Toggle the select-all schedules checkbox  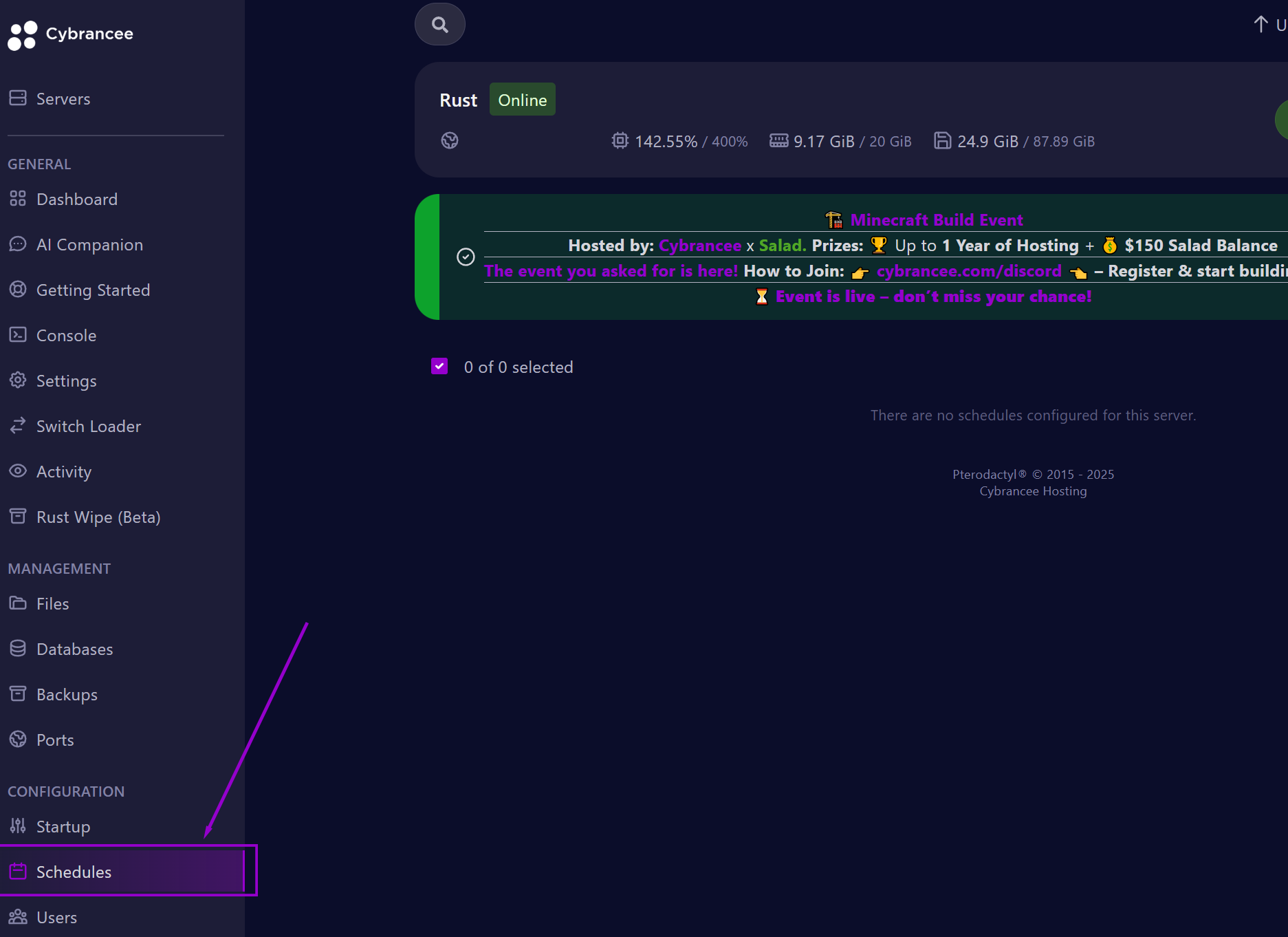click(439, 366)
